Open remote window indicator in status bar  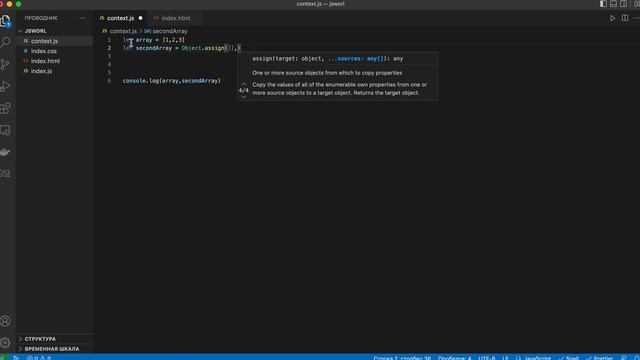click(x=4, y=358)
